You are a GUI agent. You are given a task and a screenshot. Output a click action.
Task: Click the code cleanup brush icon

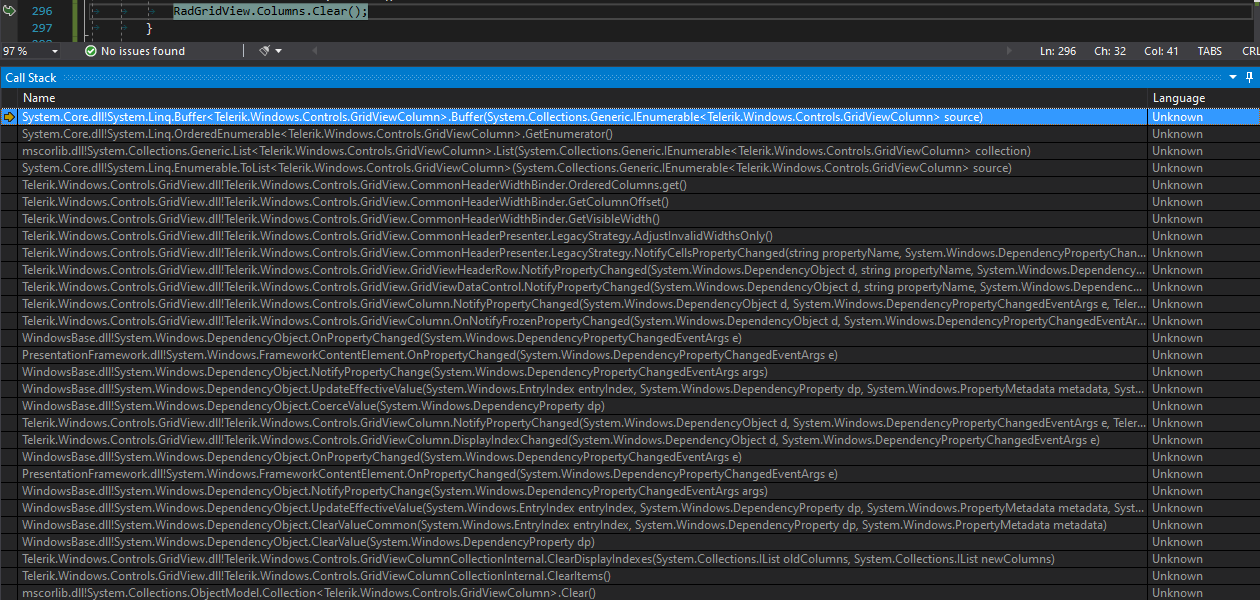coord(264,51)
